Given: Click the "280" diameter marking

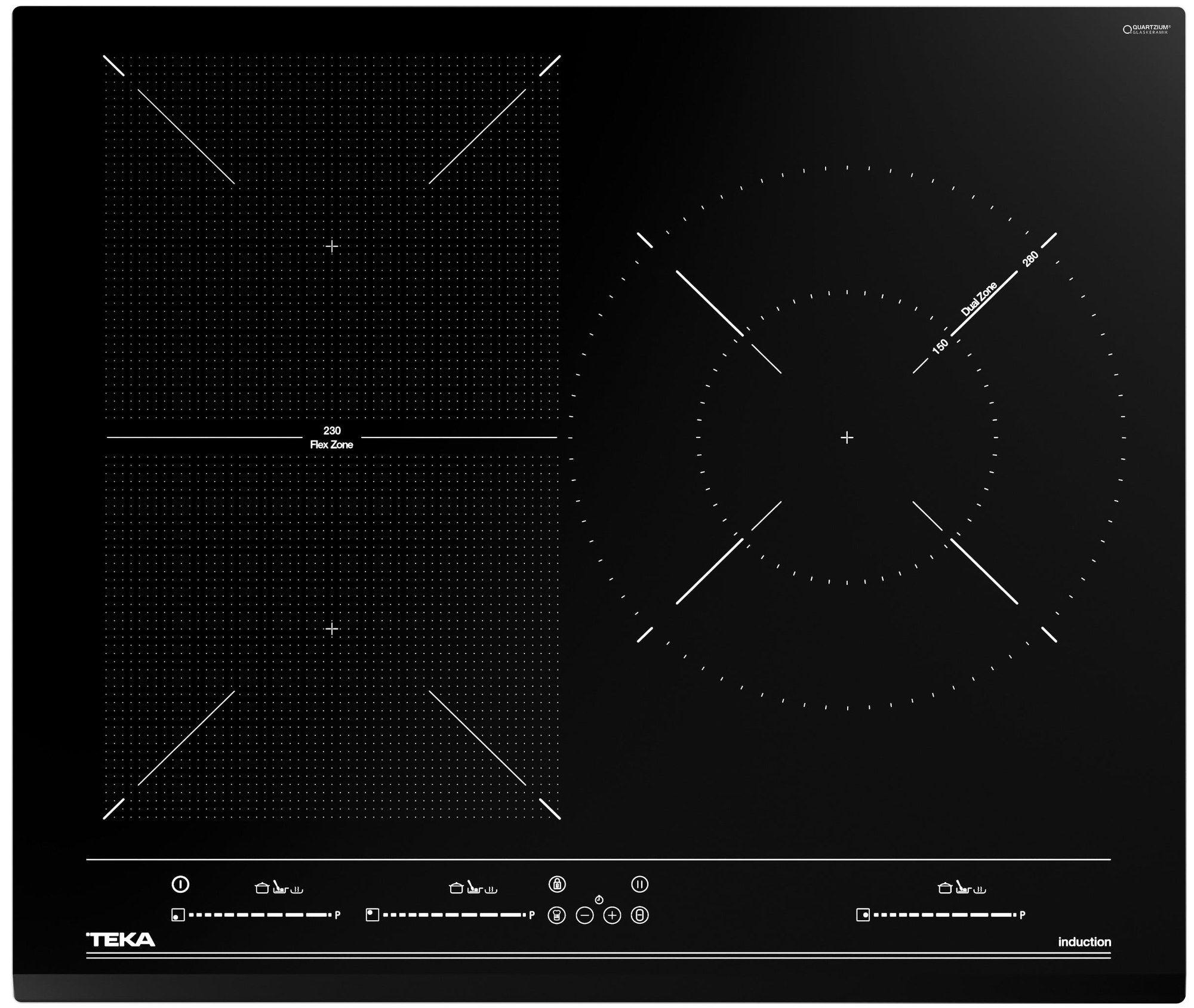Looking at the screenshot, I should pyautogui.click(x=1030, y=259).
